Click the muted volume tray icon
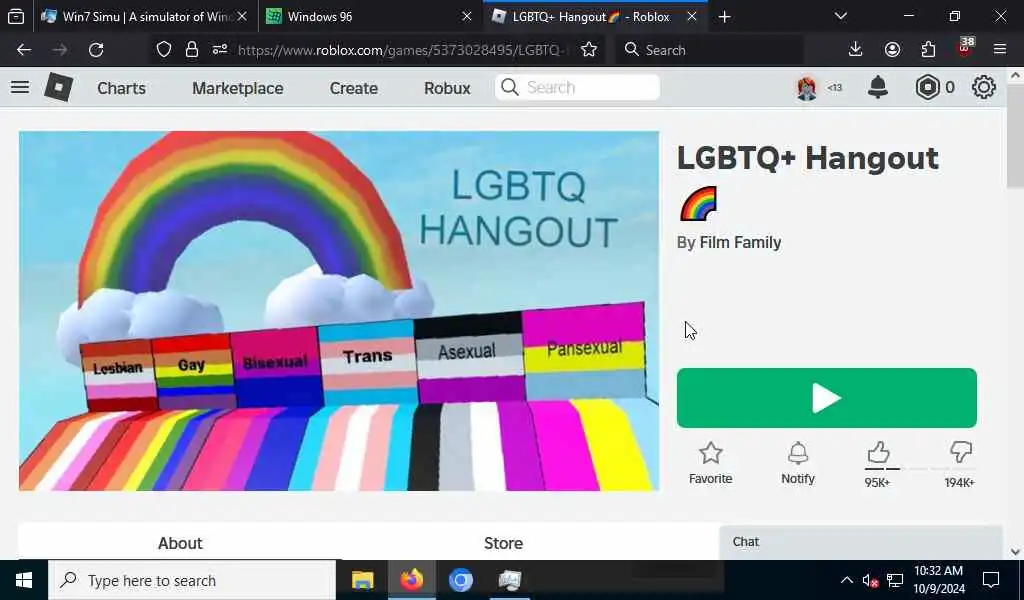The image size is (1024, 600). coord(870,580)
